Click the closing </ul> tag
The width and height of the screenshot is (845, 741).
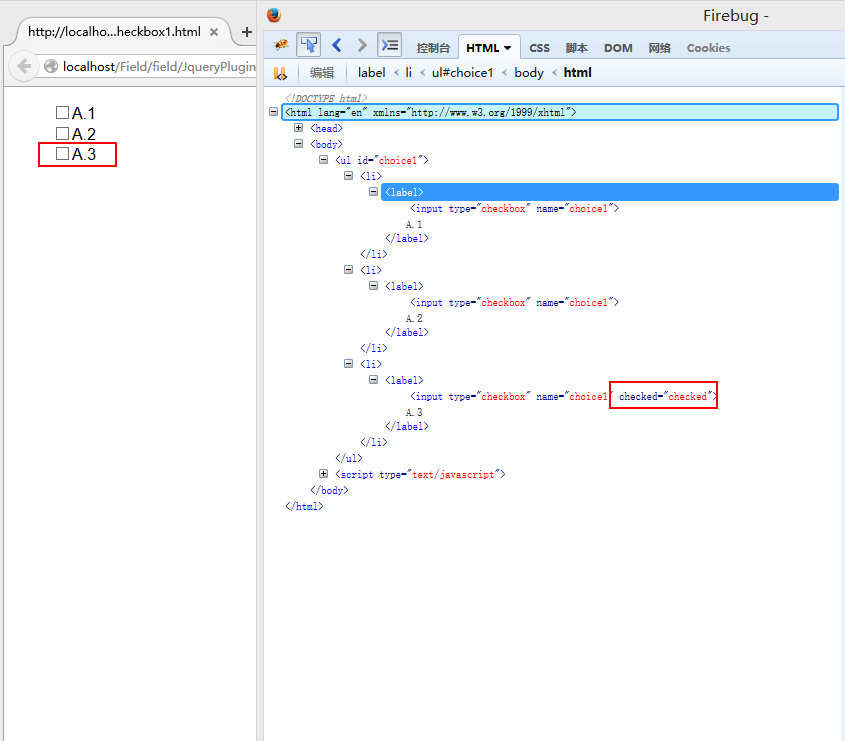[349, 458]
